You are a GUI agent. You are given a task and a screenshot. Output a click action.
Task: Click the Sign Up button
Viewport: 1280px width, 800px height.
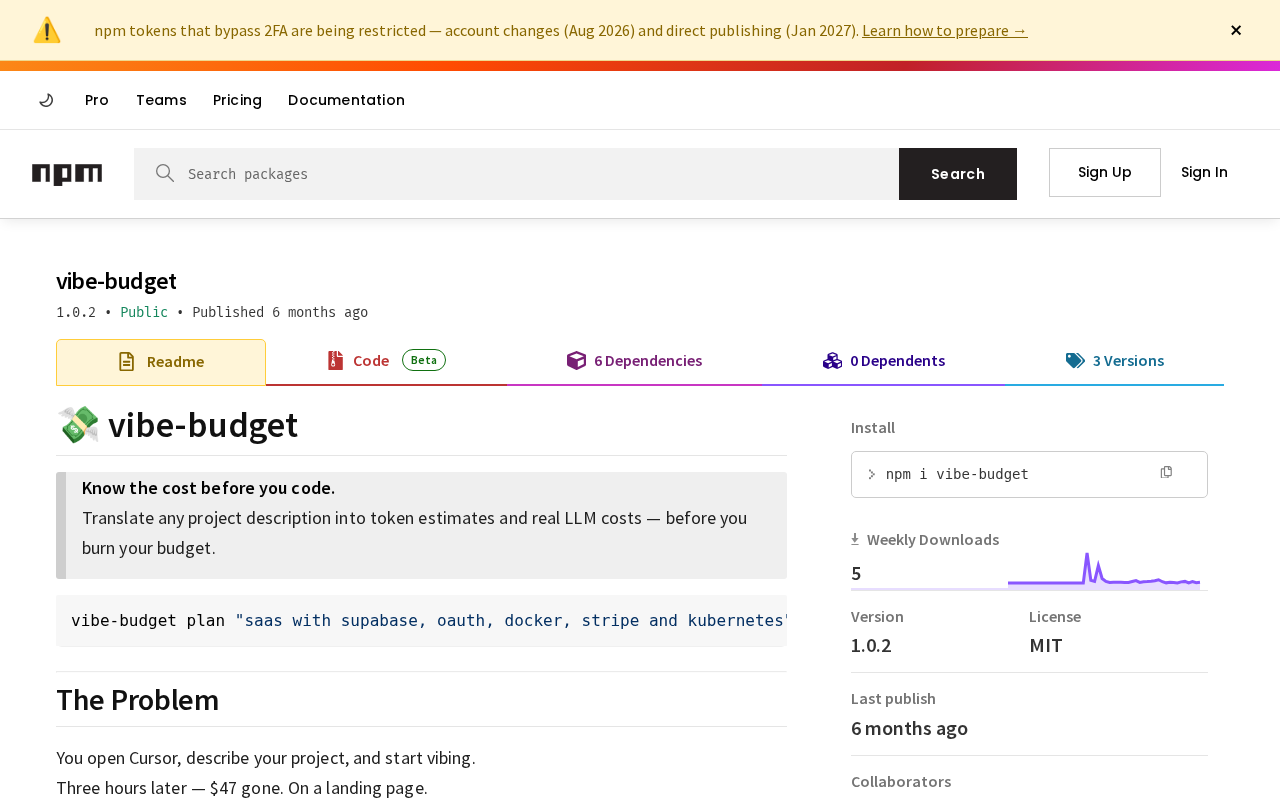pos(1104,172)
